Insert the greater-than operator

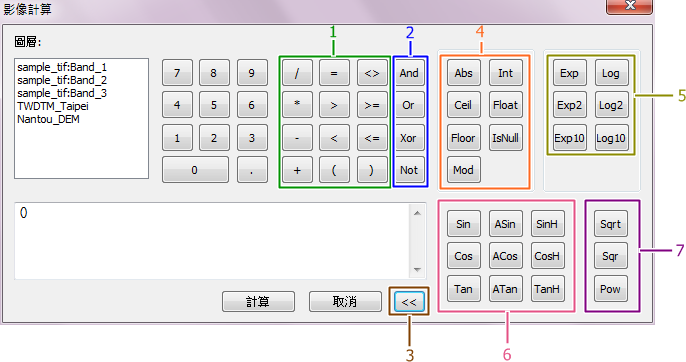pos(334,105)
